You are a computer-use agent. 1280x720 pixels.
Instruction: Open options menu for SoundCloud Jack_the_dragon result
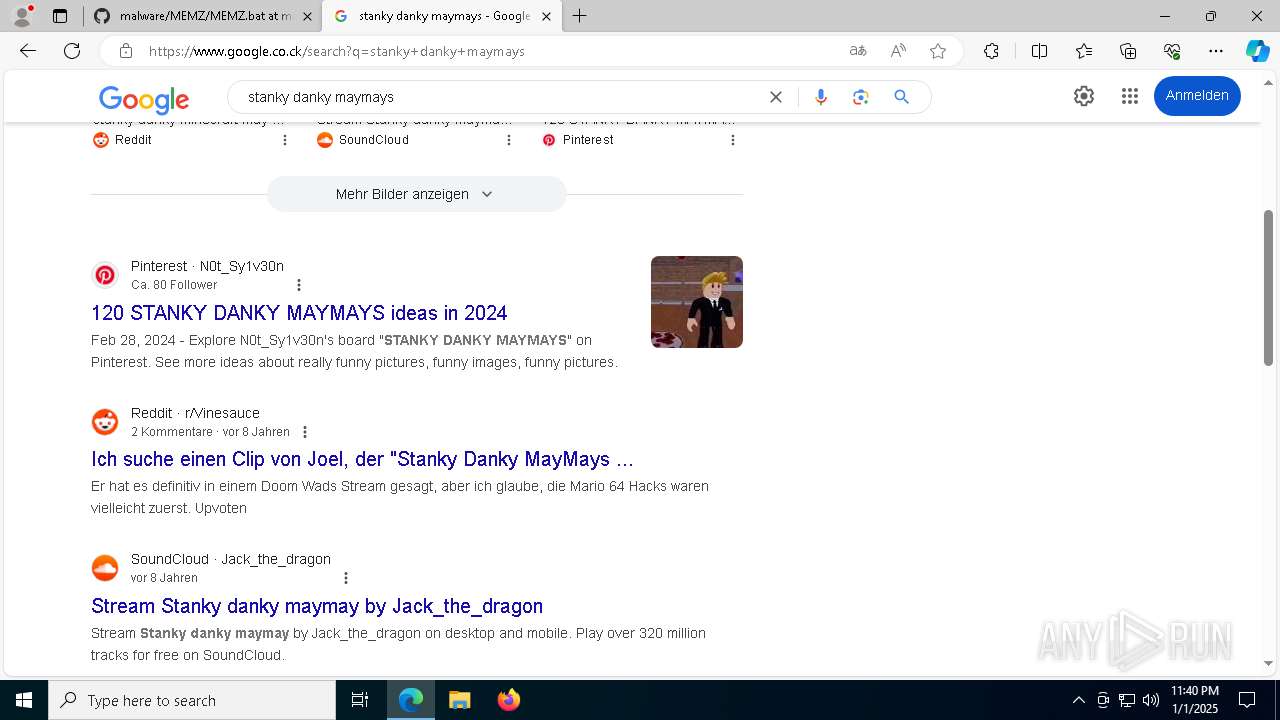coord(346,578)
